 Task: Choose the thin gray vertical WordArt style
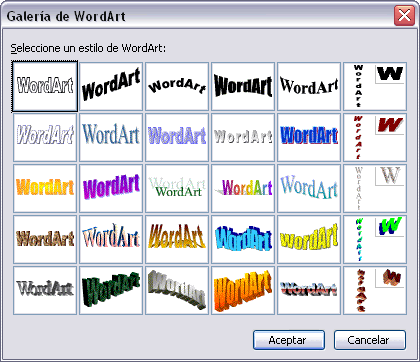tap(375, 188)
